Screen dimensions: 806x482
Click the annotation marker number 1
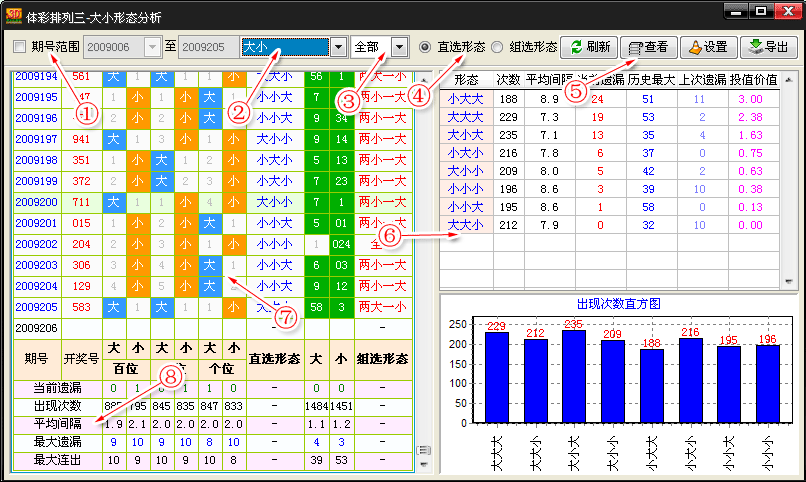click(x=87, y=113)
